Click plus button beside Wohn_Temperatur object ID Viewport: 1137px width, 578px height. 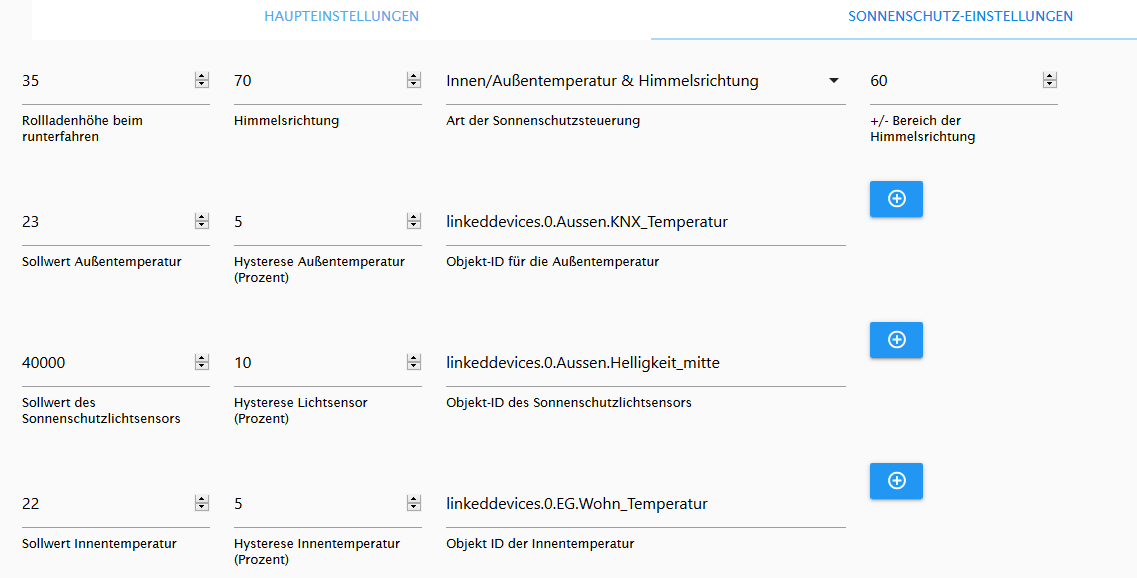(896, 481)
